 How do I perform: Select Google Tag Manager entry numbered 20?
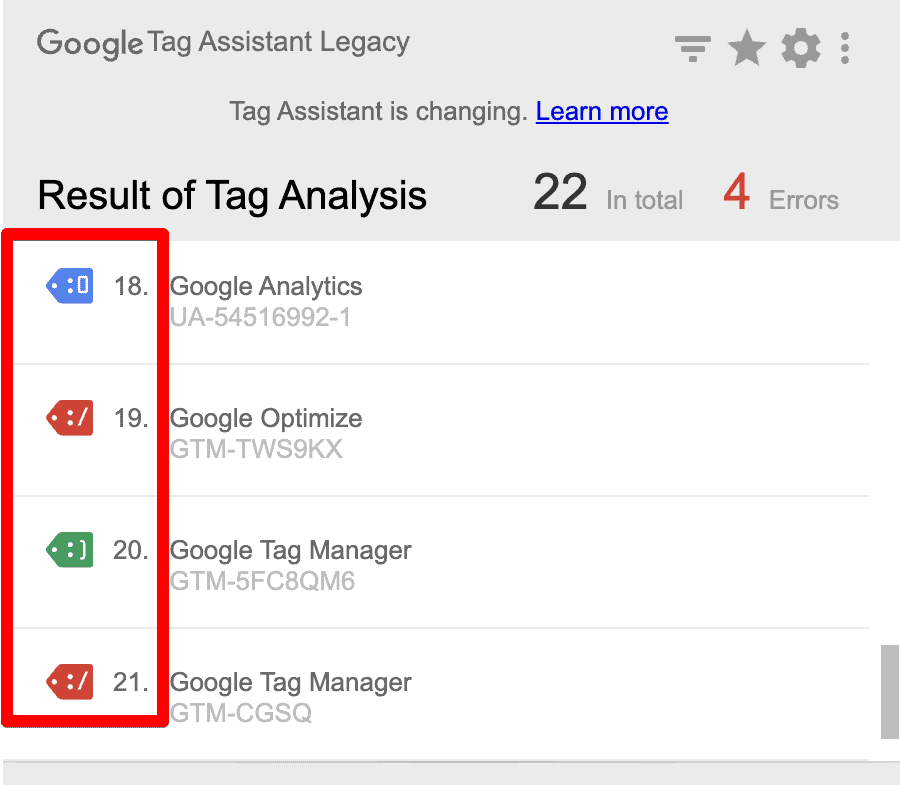click(x=290, y=550)
